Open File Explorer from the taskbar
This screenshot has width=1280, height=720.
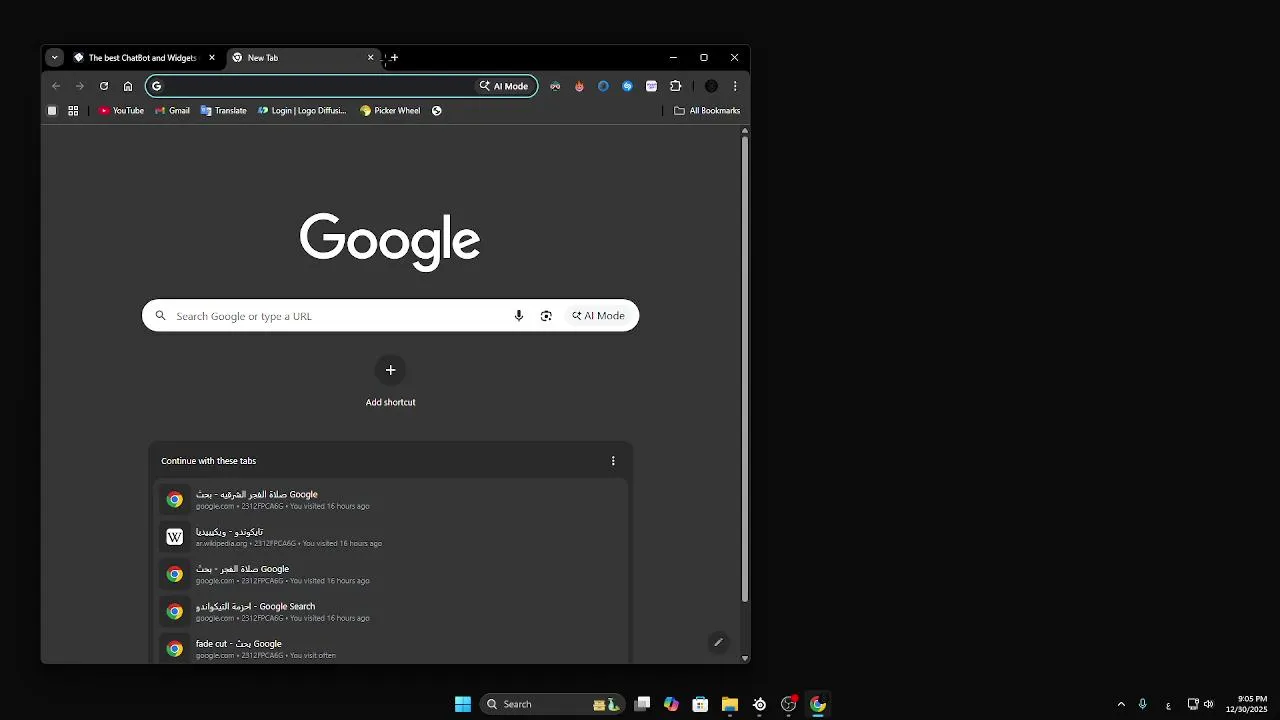730,704
